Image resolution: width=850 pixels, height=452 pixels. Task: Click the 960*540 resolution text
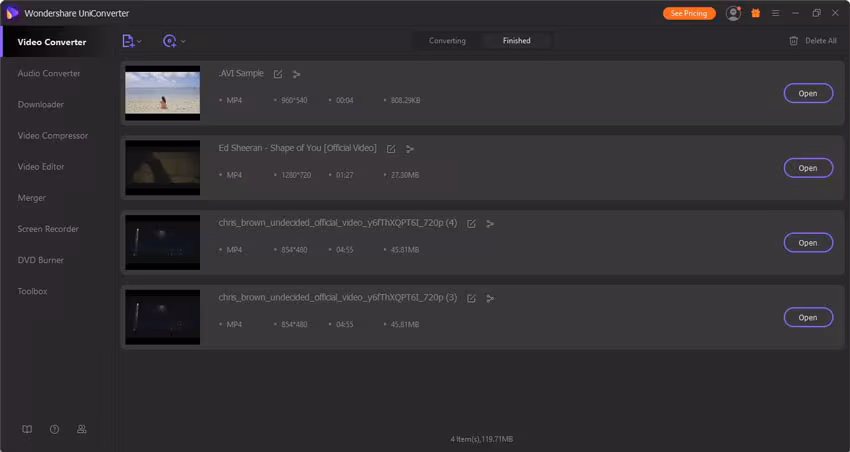point(294,100)
